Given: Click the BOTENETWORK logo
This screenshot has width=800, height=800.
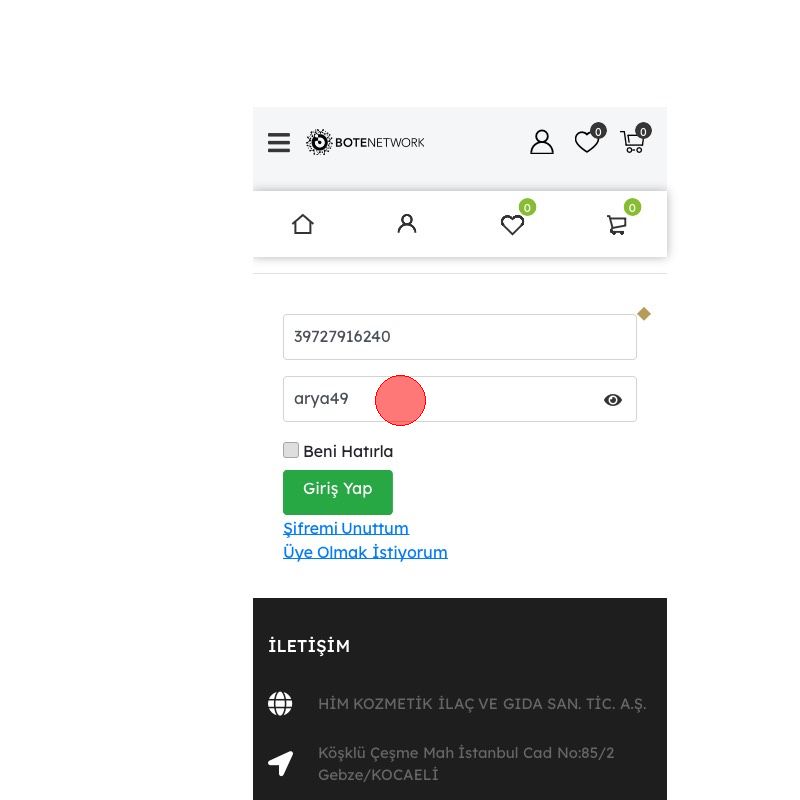Looking at the screenshot, I should (365, 142).
